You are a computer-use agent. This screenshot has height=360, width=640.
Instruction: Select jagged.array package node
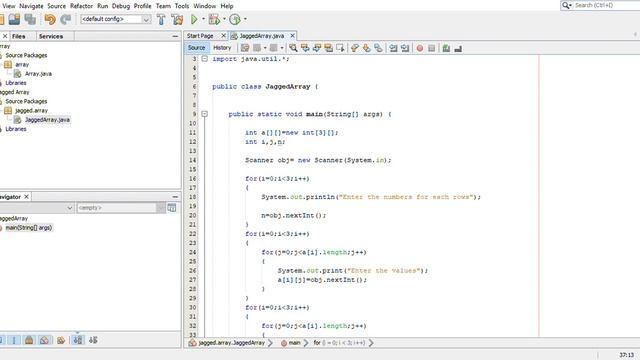click(31, 111)
